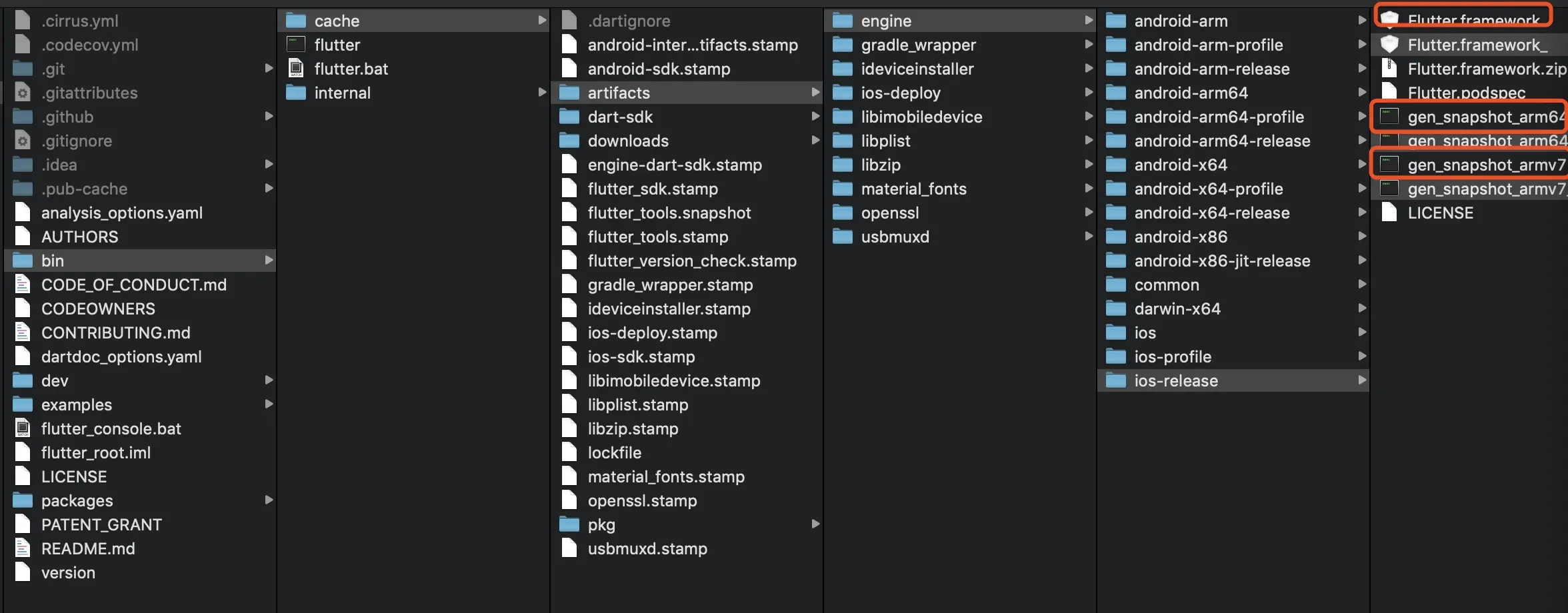Open the android-arm-profile folder row

1233,45
